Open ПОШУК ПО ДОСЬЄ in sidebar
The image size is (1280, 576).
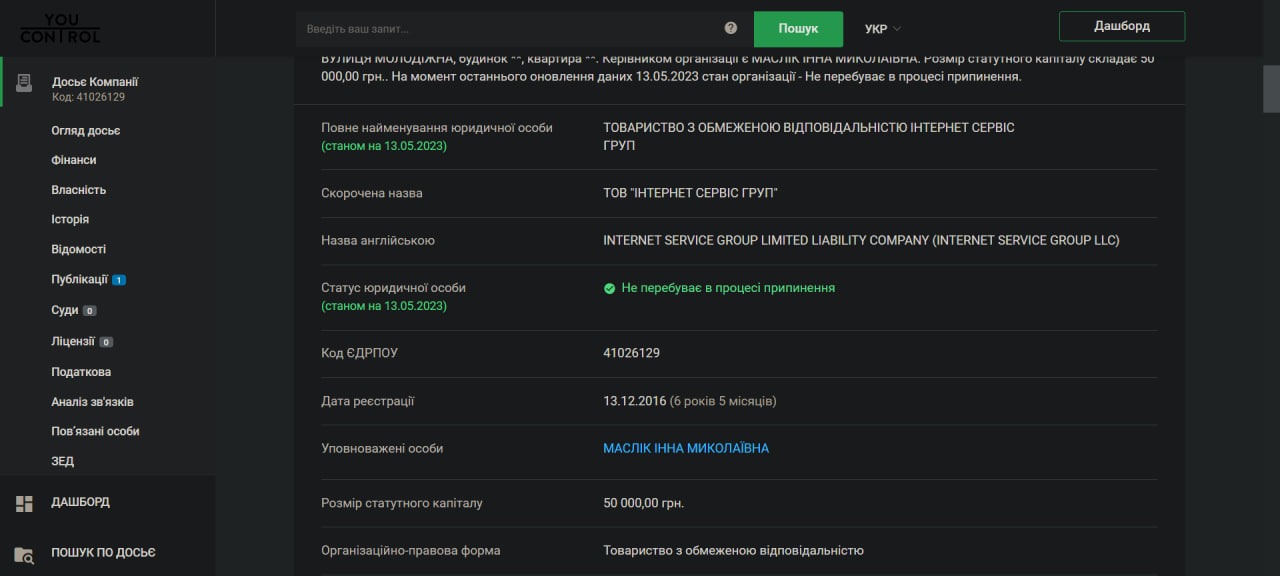tap(104, 553)
